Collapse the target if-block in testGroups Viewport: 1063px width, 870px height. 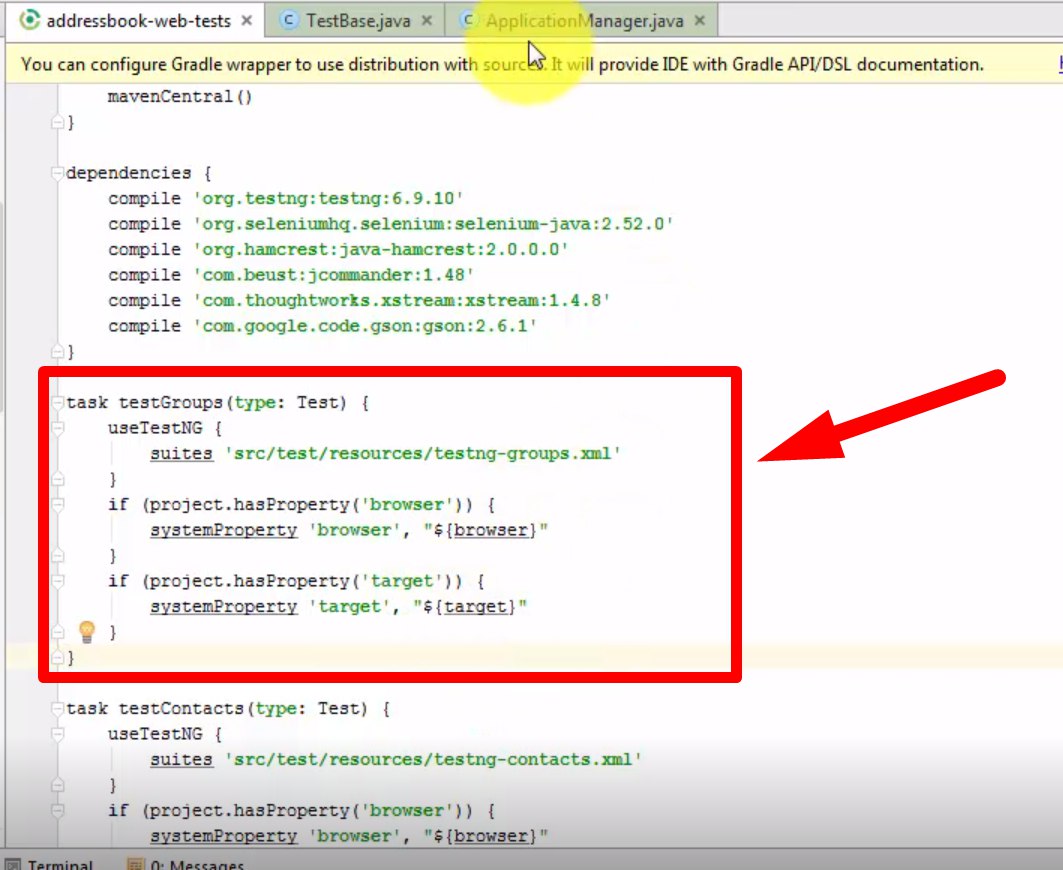point(58,581)
